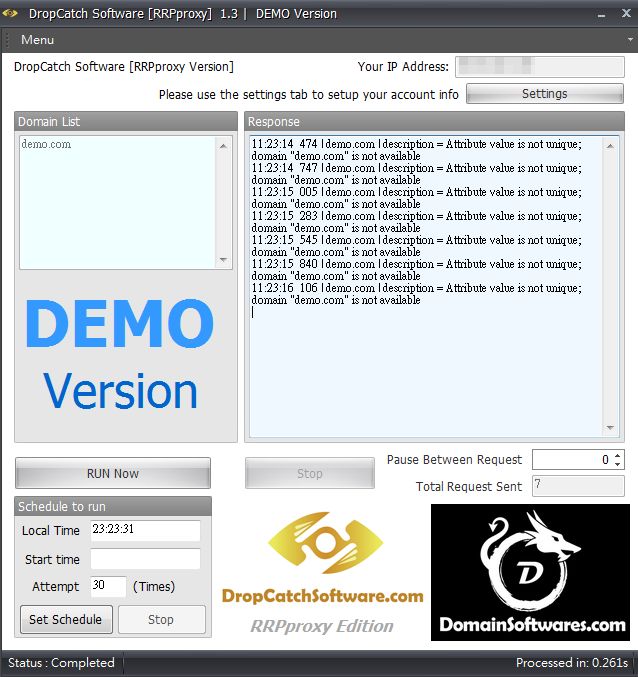
Task: Click the Domain List panel header
Action: pyautogui.click(x=126, y=121)
